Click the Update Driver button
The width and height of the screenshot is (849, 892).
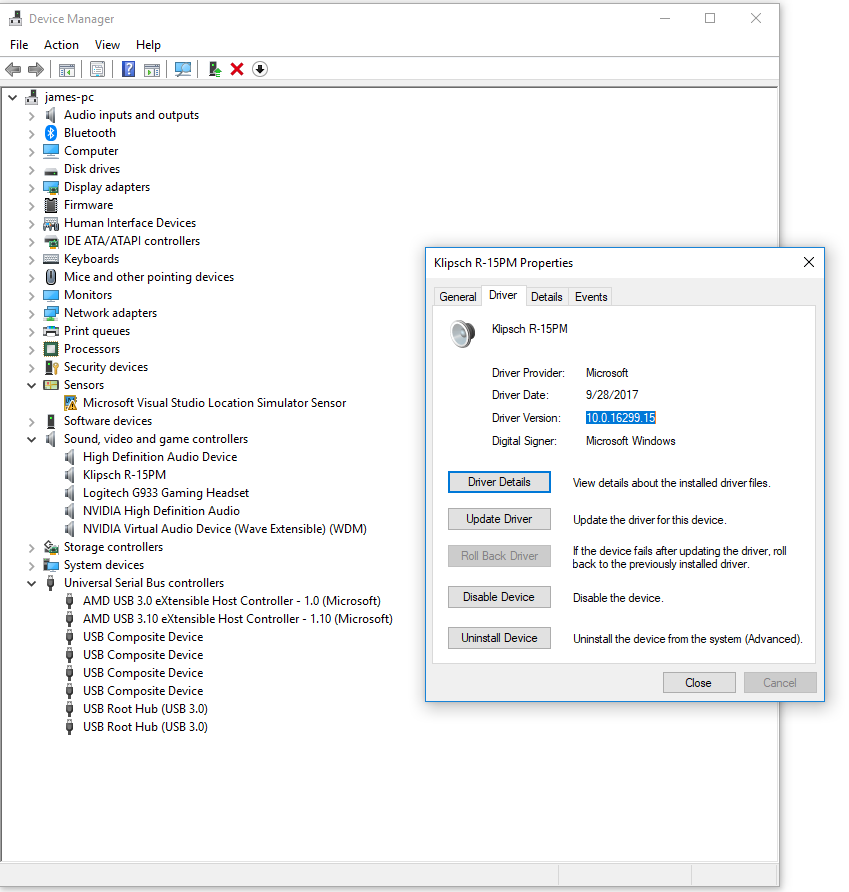point(499,519)
